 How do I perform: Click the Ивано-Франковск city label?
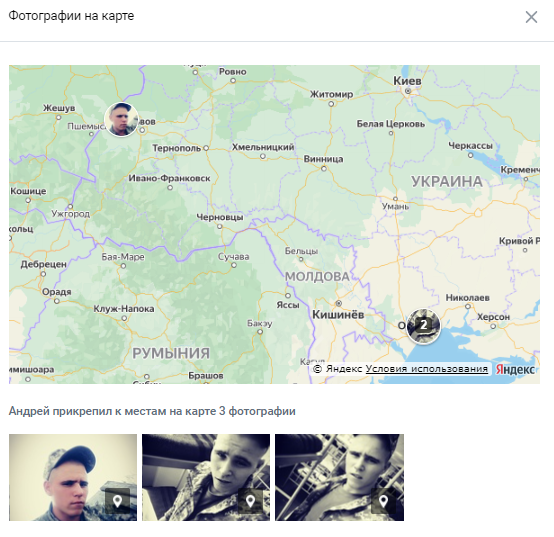click(169, 178)
